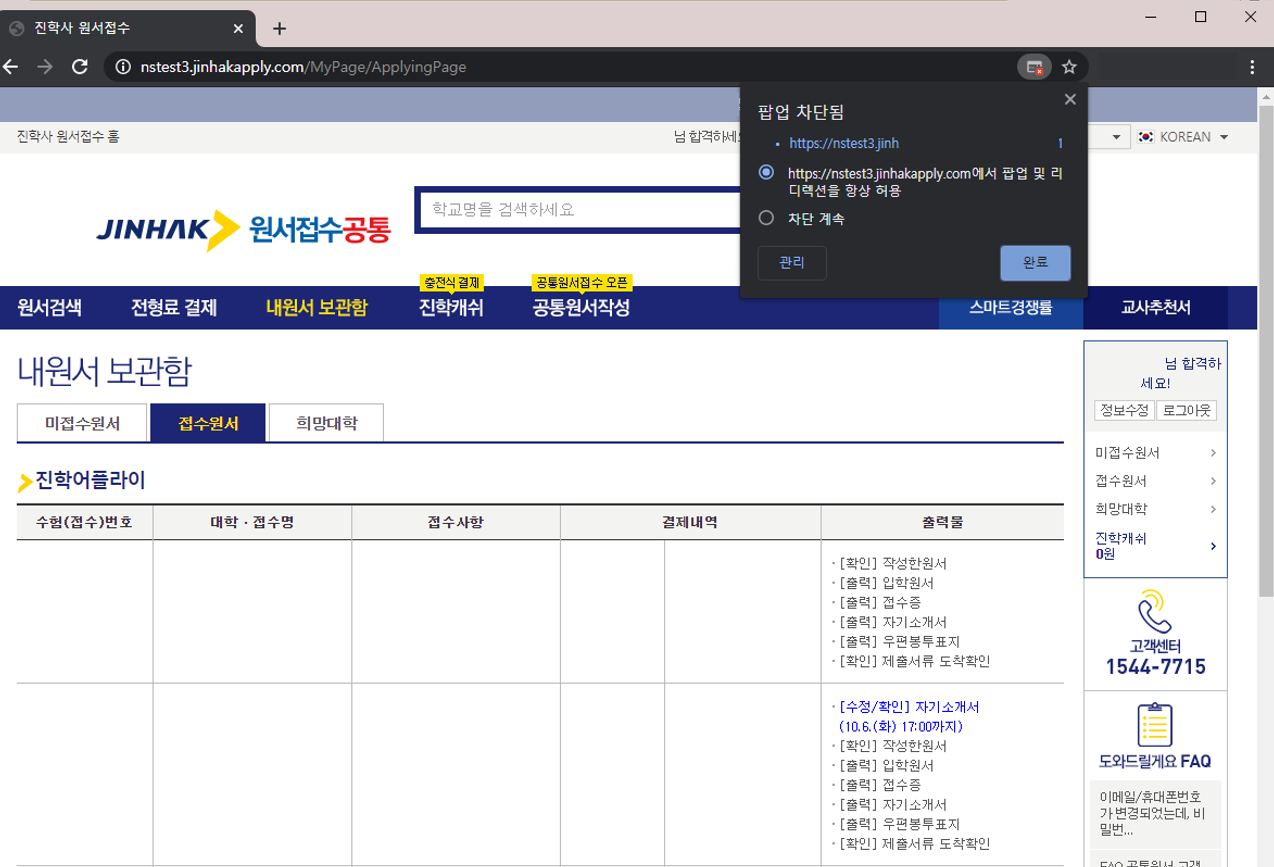Close the 진학사 원서접수 browser tab
The height and width of the screenshot is (867, 1274).
[x=238, y=28]
